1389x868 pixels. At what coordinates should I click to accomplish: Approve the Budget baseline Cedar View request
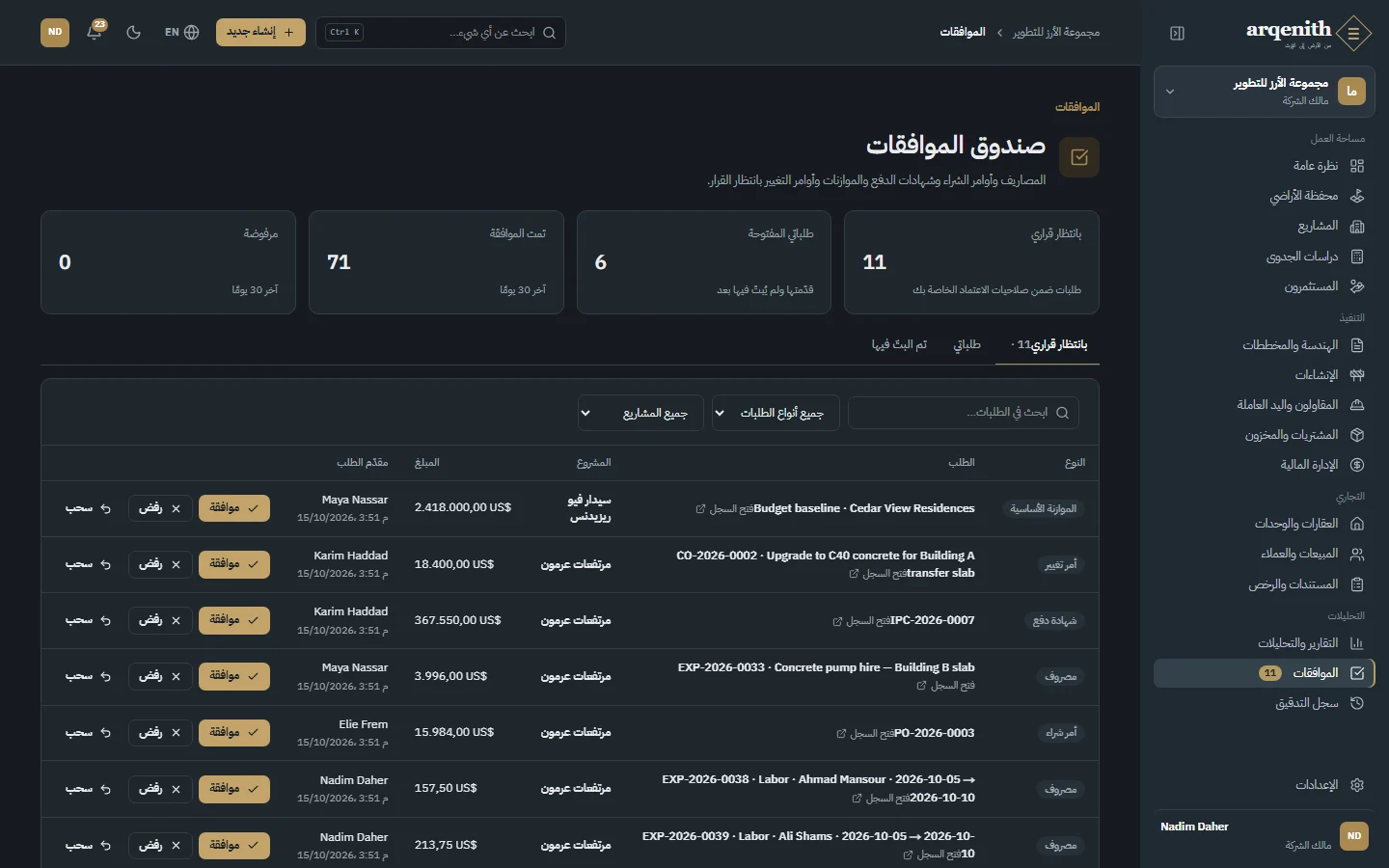pyautogui.click(x=234, y=508)
